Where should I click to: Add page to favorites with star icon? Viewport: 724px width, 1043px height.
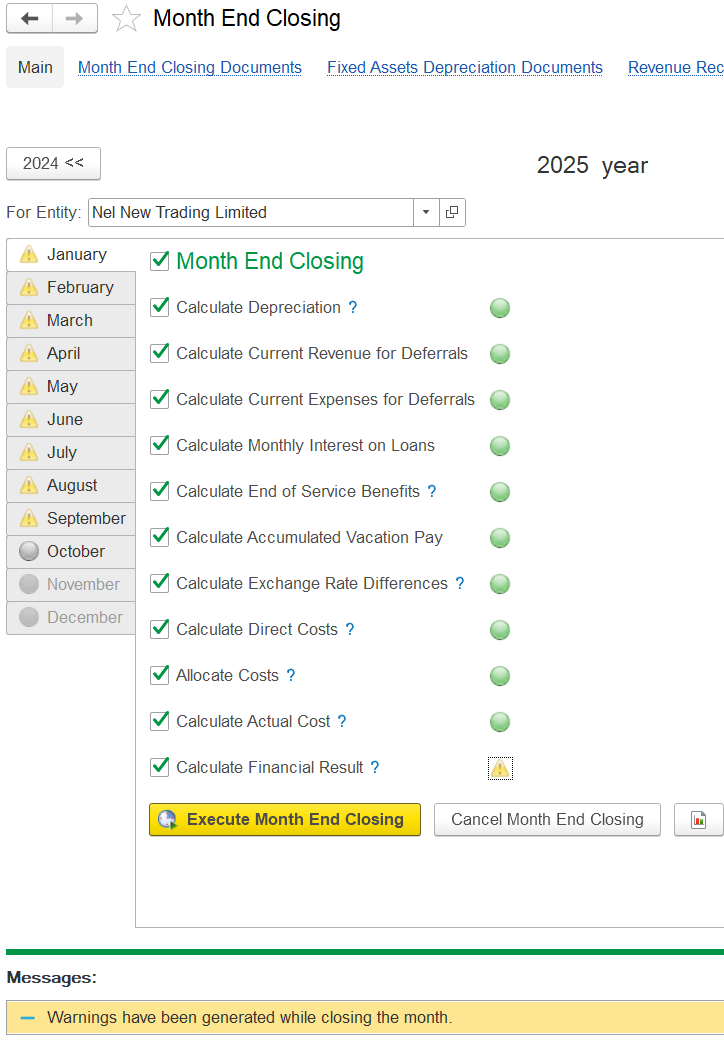pyautogui.click(x=126, y=19)
